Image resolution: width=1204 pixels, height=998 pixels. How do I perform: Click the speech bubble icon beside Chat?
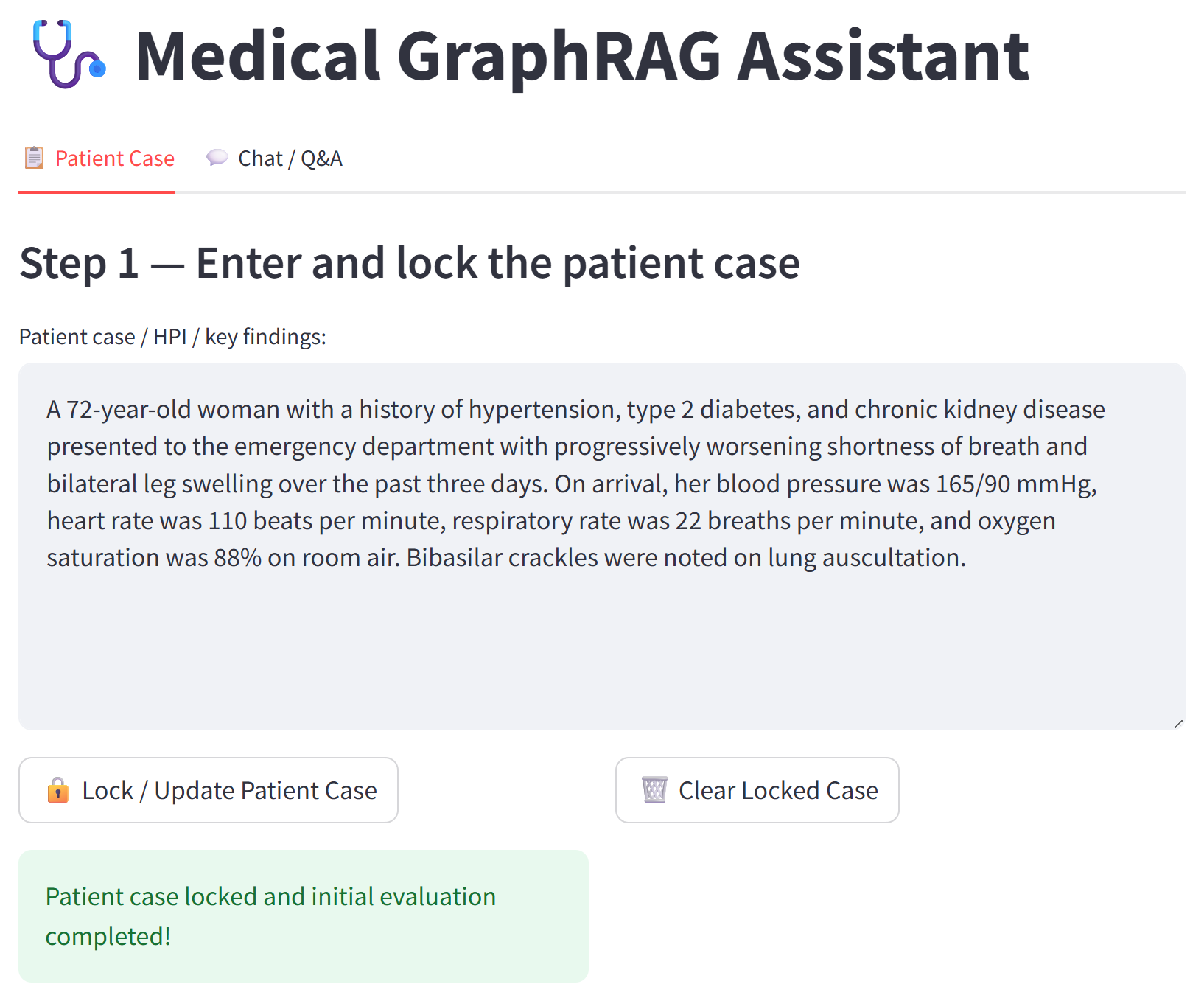coord(217,158)
